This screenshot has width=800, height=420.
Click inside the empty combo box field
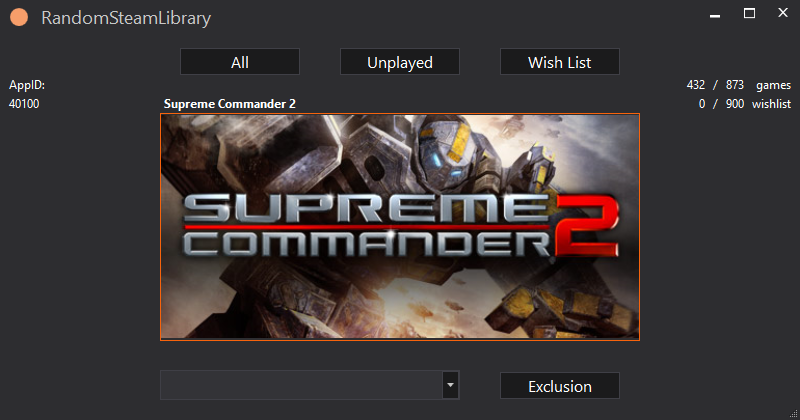pyautogui.click(x=300, y=385)
